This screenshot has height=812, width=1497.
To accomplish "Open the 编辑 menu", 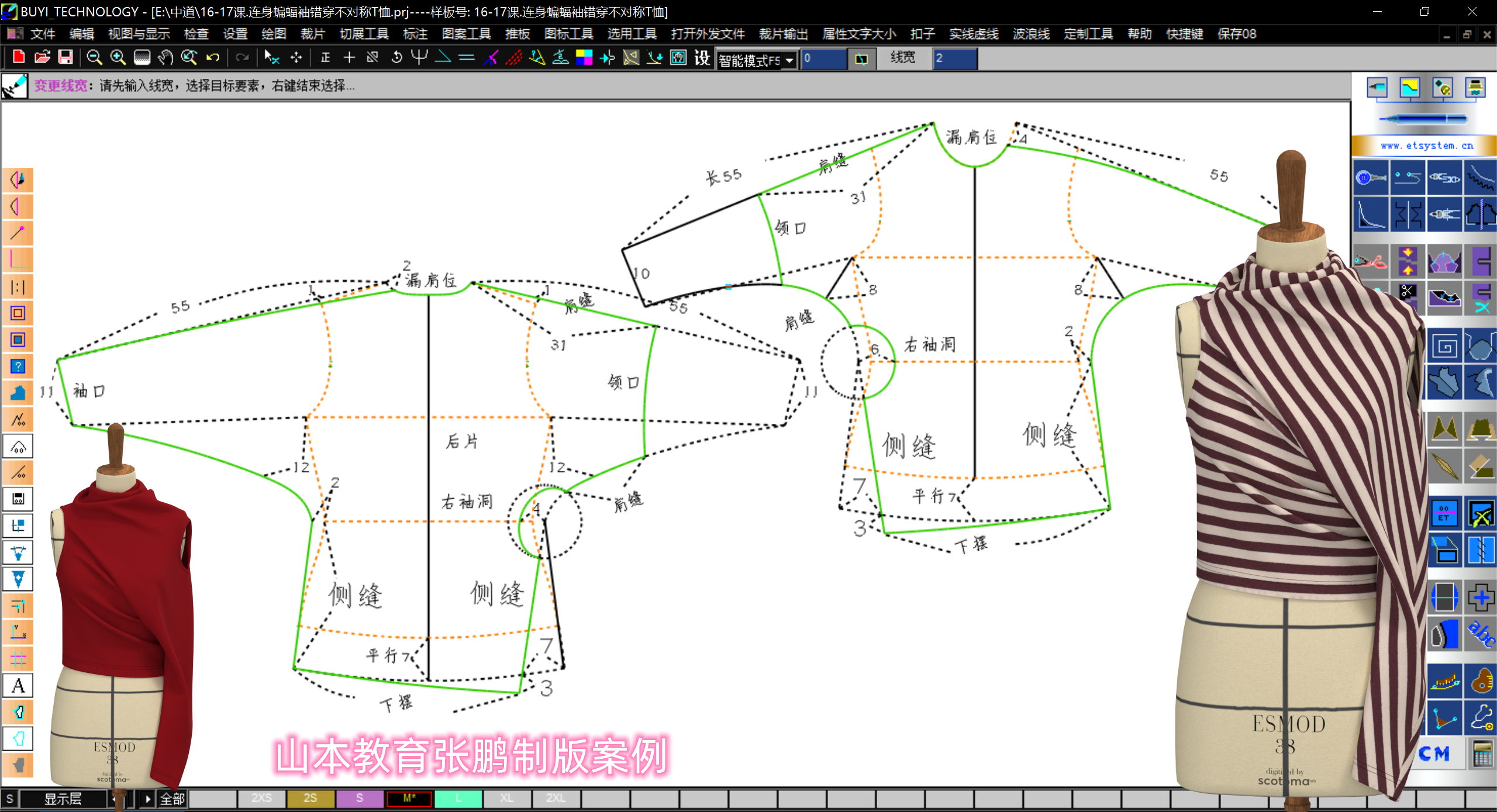I will pos(81,34).
